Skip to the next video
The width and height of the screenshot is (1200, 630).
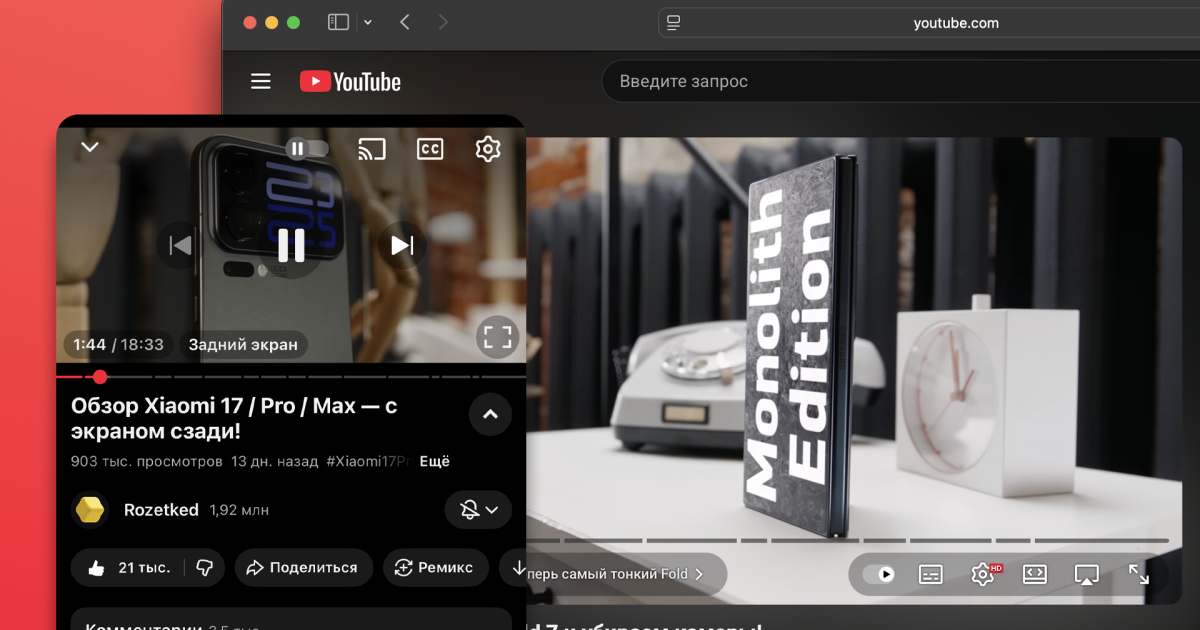(x=402, y=245)
